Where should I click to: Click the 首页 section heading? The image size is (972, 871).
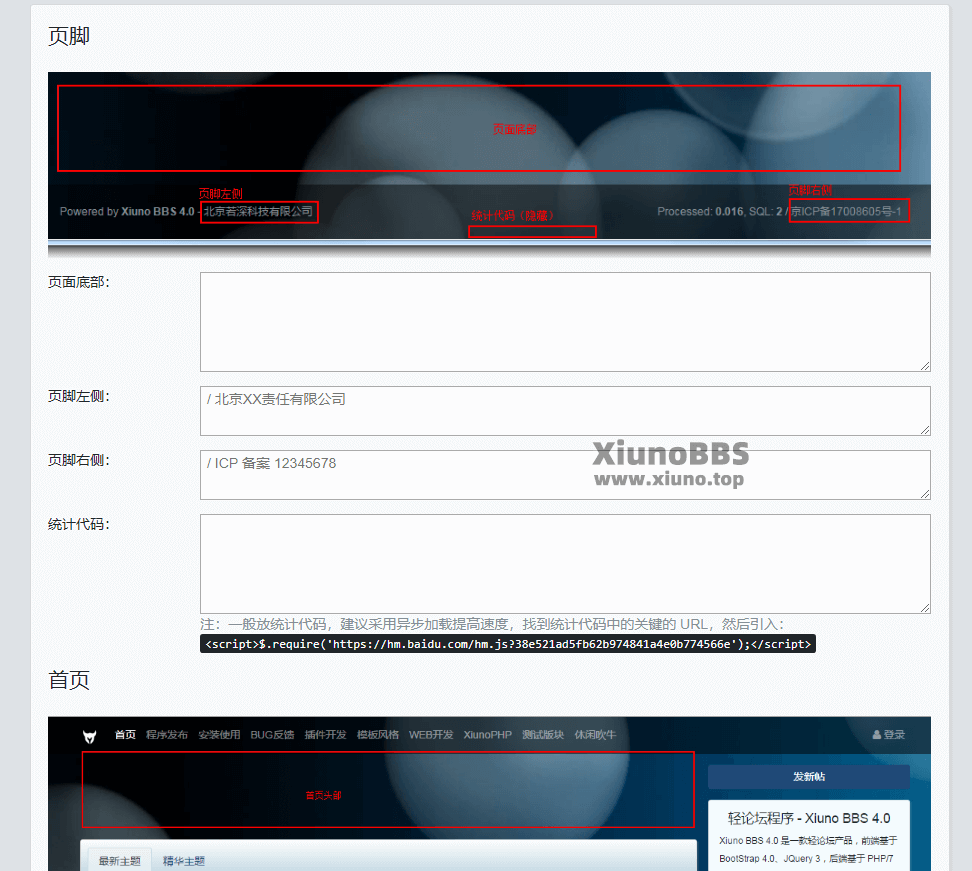(x=69, y=680)
